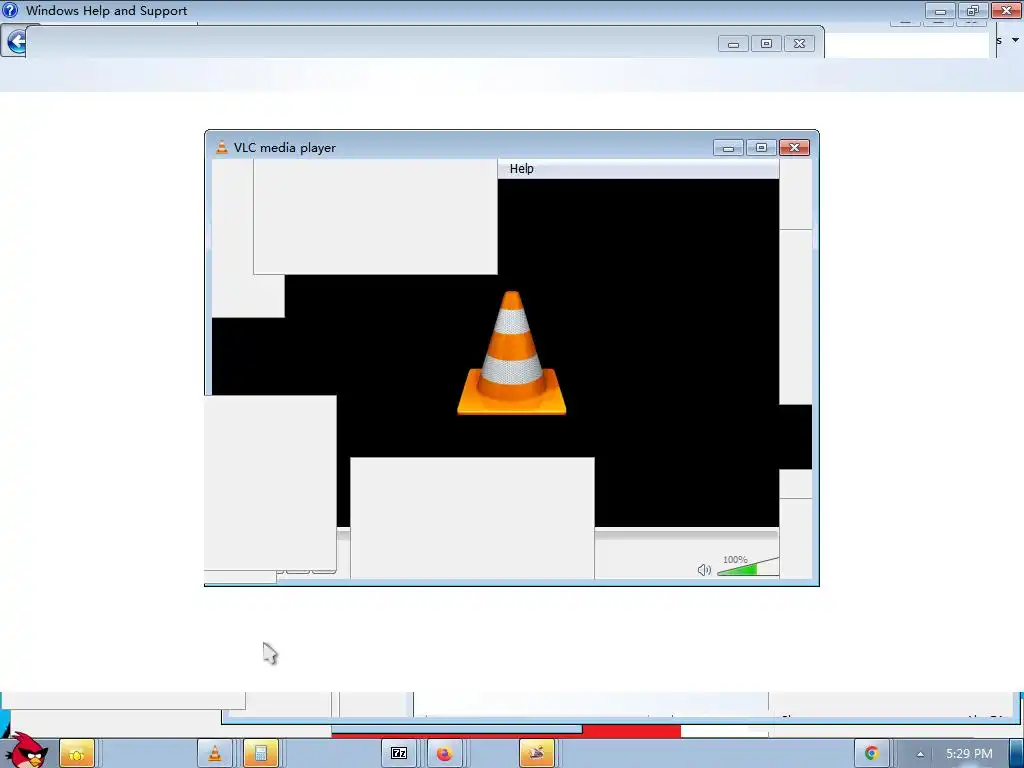1024x768 pixels.
Task: Open Calculator from the taskbar
Action: click(x=261, y=754)
